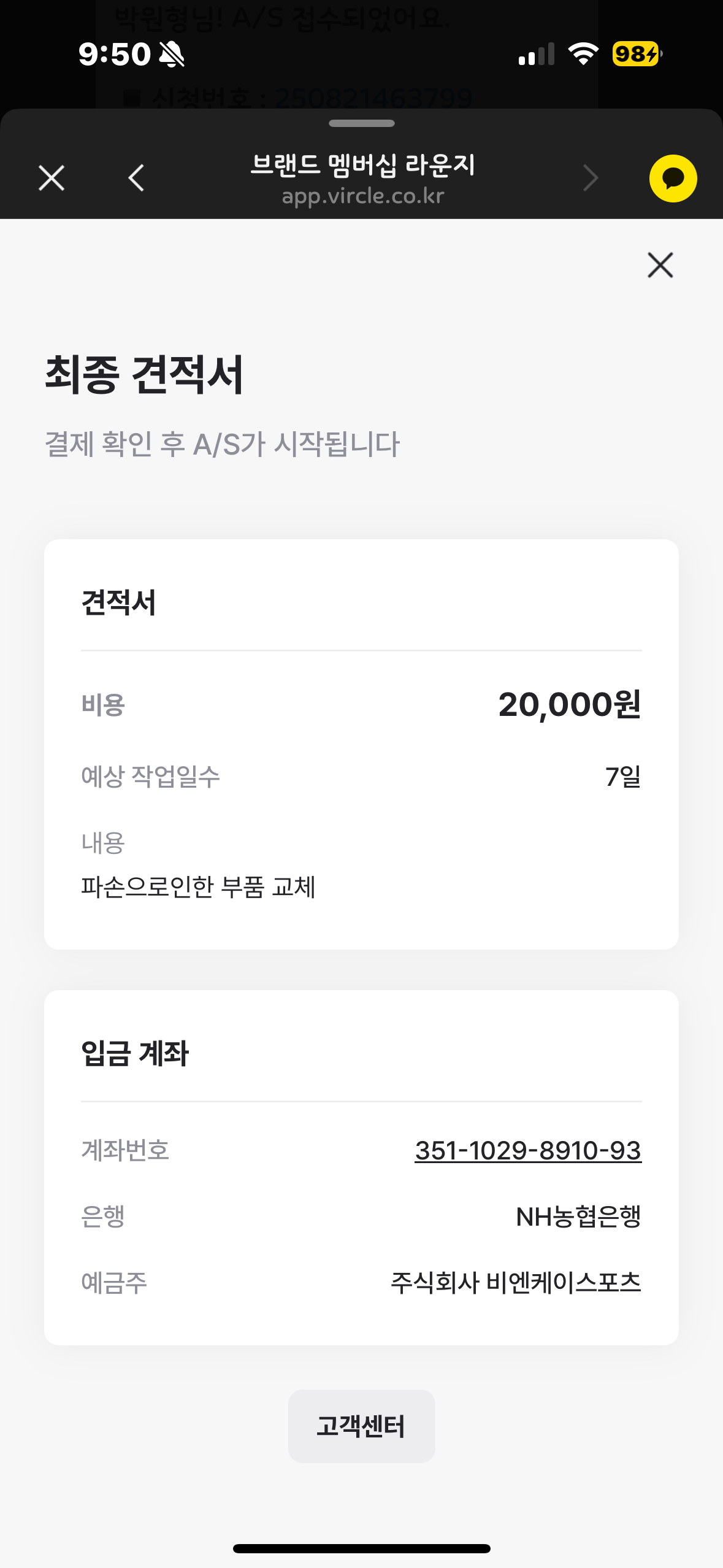Tap the NH농협은행 bank name

tap(578, 1216)
